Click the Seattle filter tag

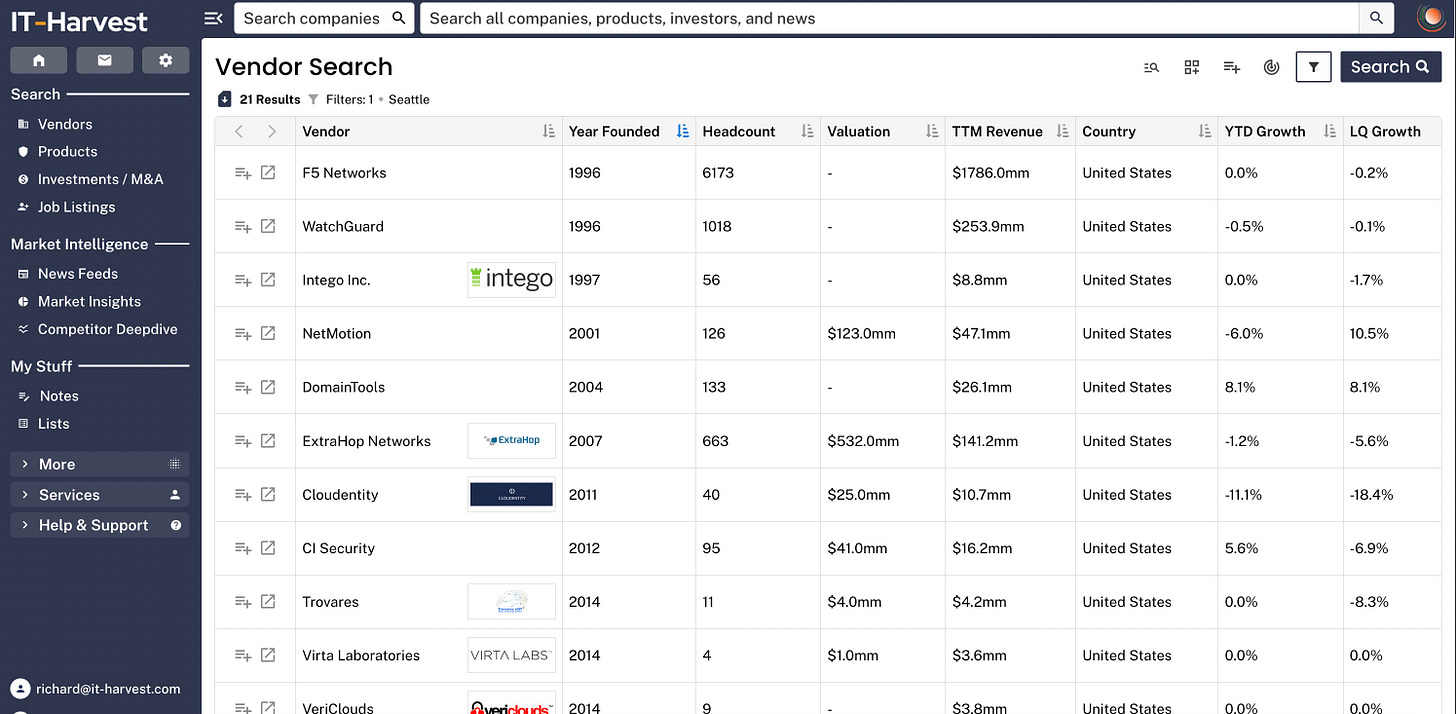coord(409,99)
